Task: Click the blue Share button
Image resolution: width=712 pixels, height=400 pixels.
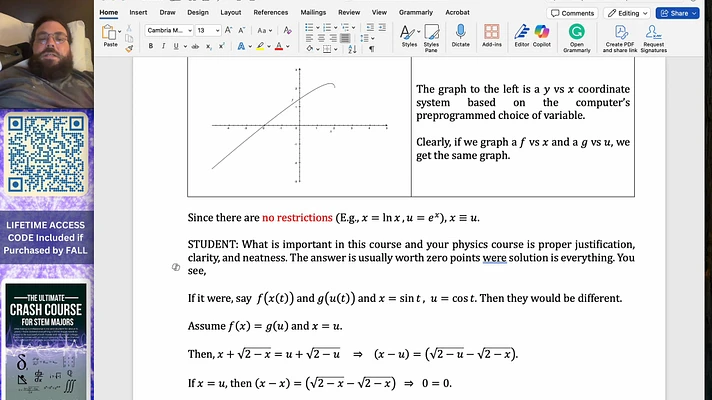Action: (x=677, y=13)
